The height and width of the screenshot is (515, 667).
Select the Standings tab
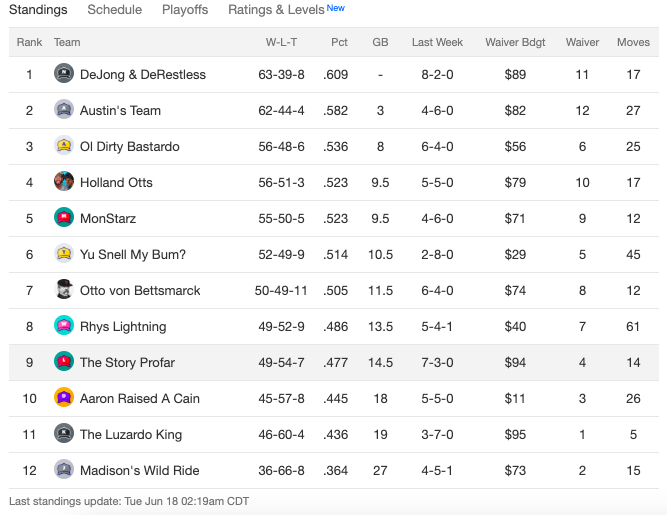[38, 9]
